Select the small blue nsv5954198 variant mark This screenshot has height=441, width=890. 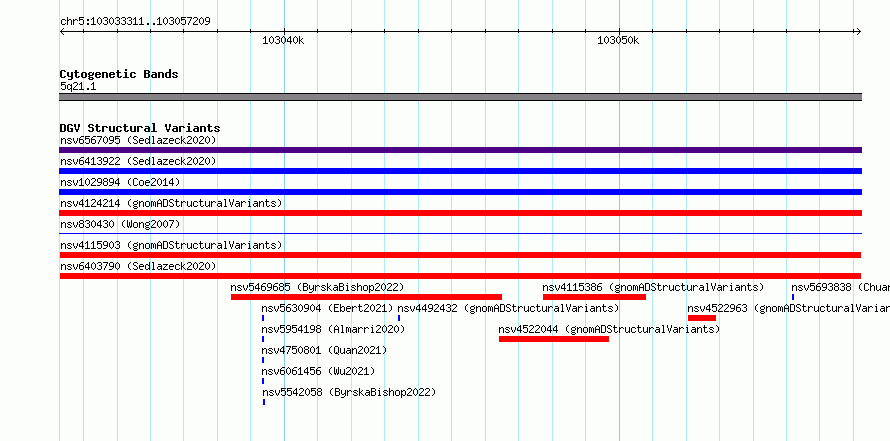[263, 339]
